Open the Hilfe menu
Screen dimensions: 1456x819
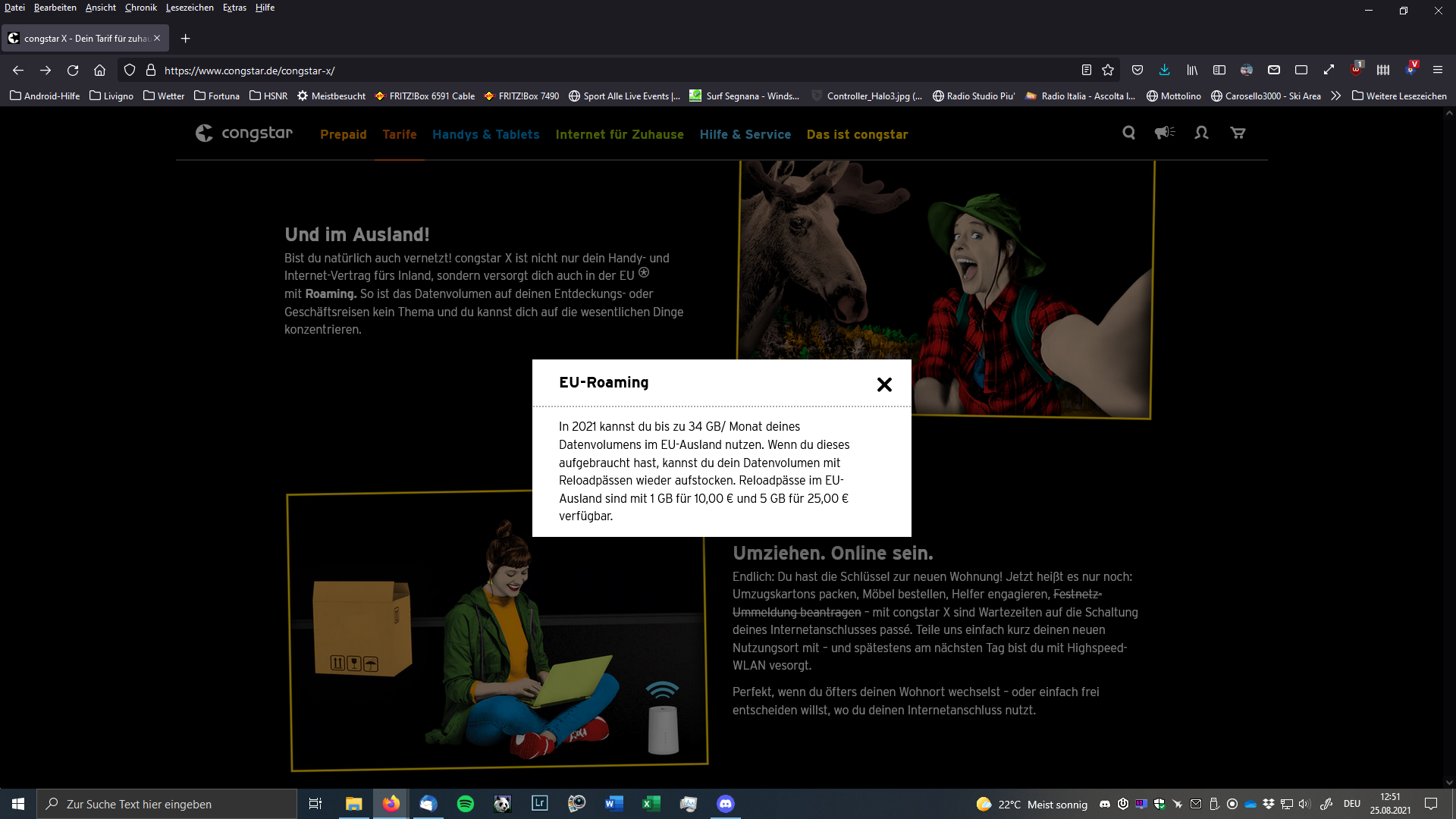[265, 8]
